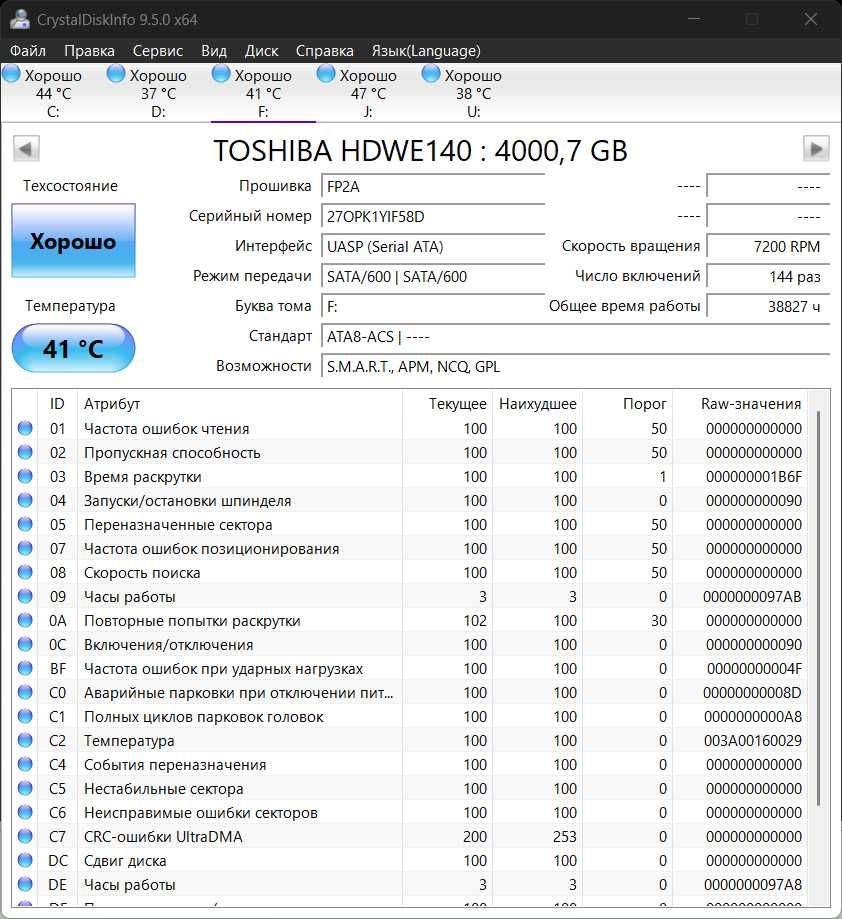Click the Текущее column header

pyautogui.click(x=447, y=404)
